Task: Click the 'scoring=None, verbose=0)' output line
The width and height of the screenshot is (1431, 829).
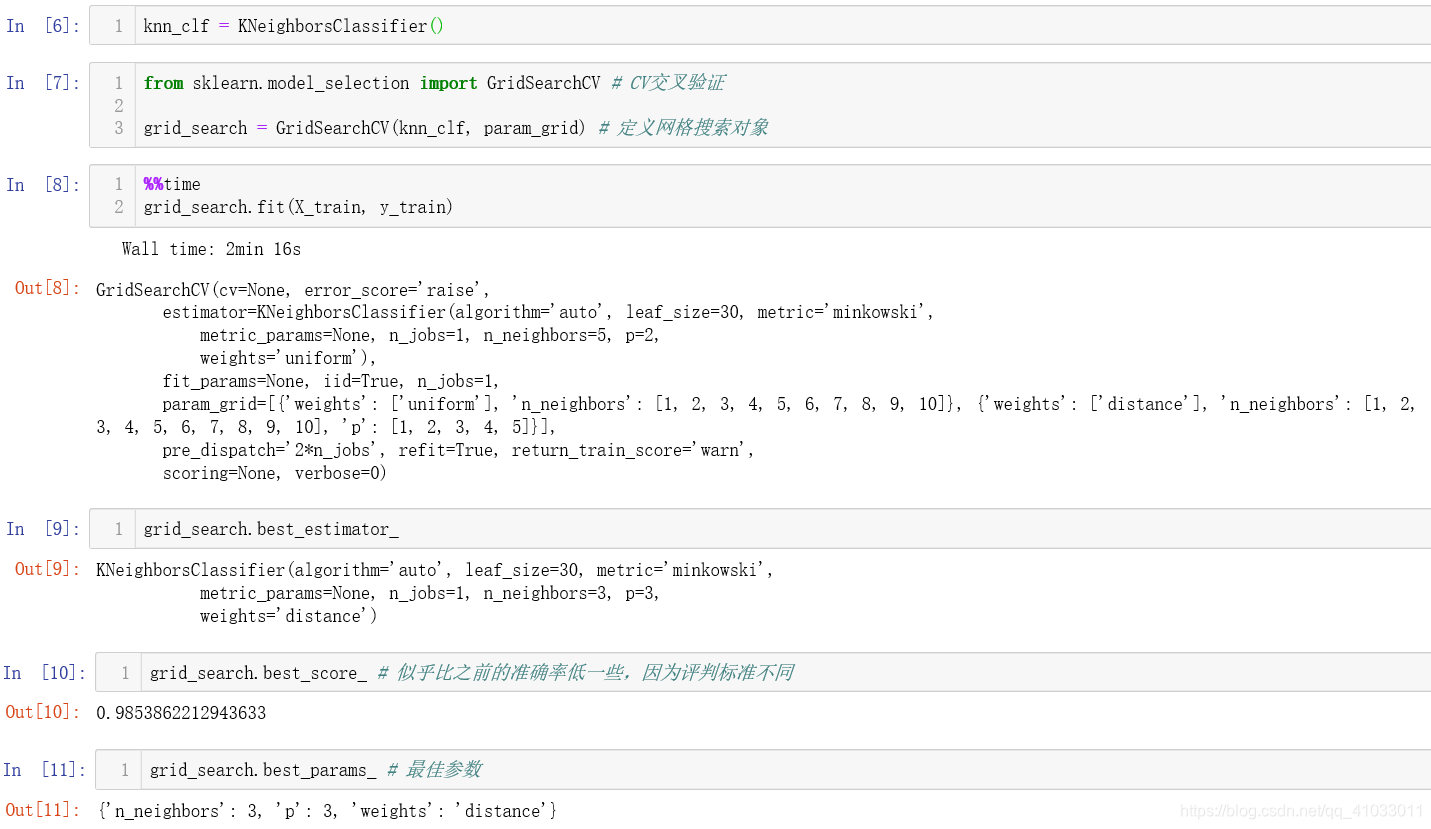Action: (275, 473)
